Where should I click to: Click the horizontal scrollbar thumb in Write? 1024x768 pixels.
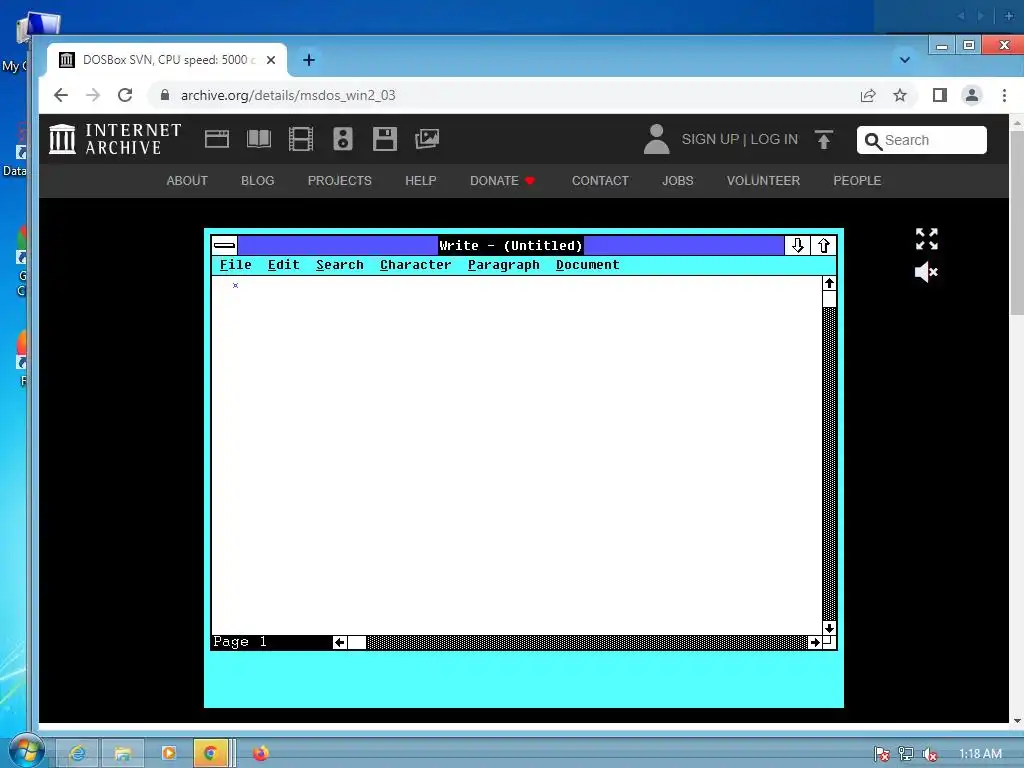click(x=357, y=643)
